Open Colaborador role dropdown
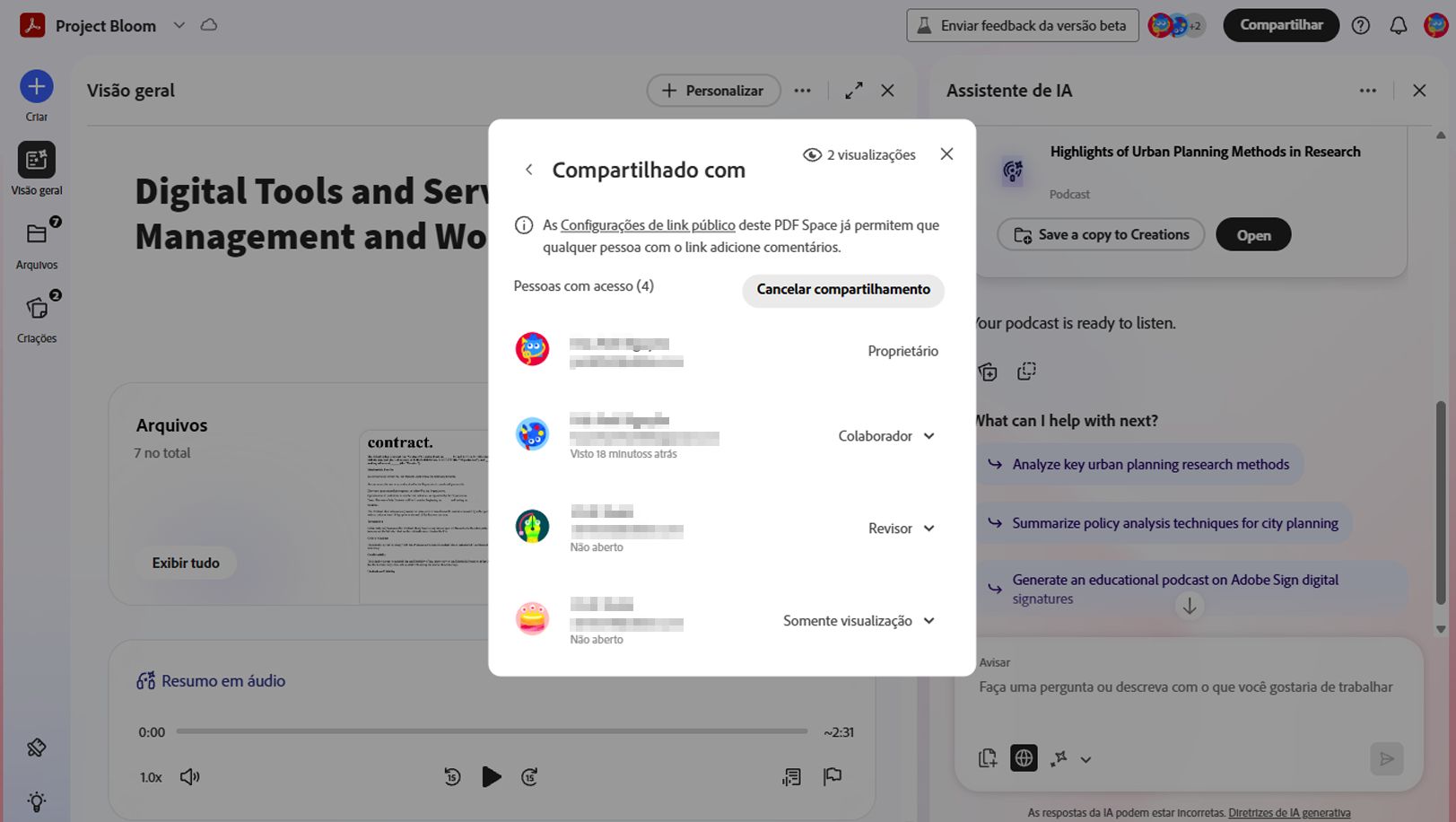1456x822 pixels. [886, 436]
